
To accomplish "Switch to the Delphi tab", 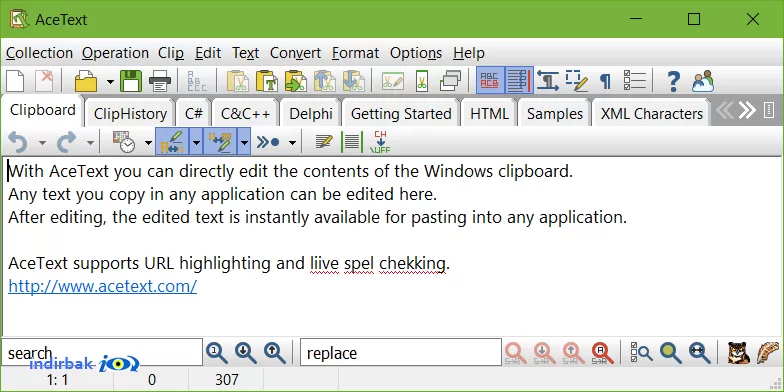I will (310, 114).
